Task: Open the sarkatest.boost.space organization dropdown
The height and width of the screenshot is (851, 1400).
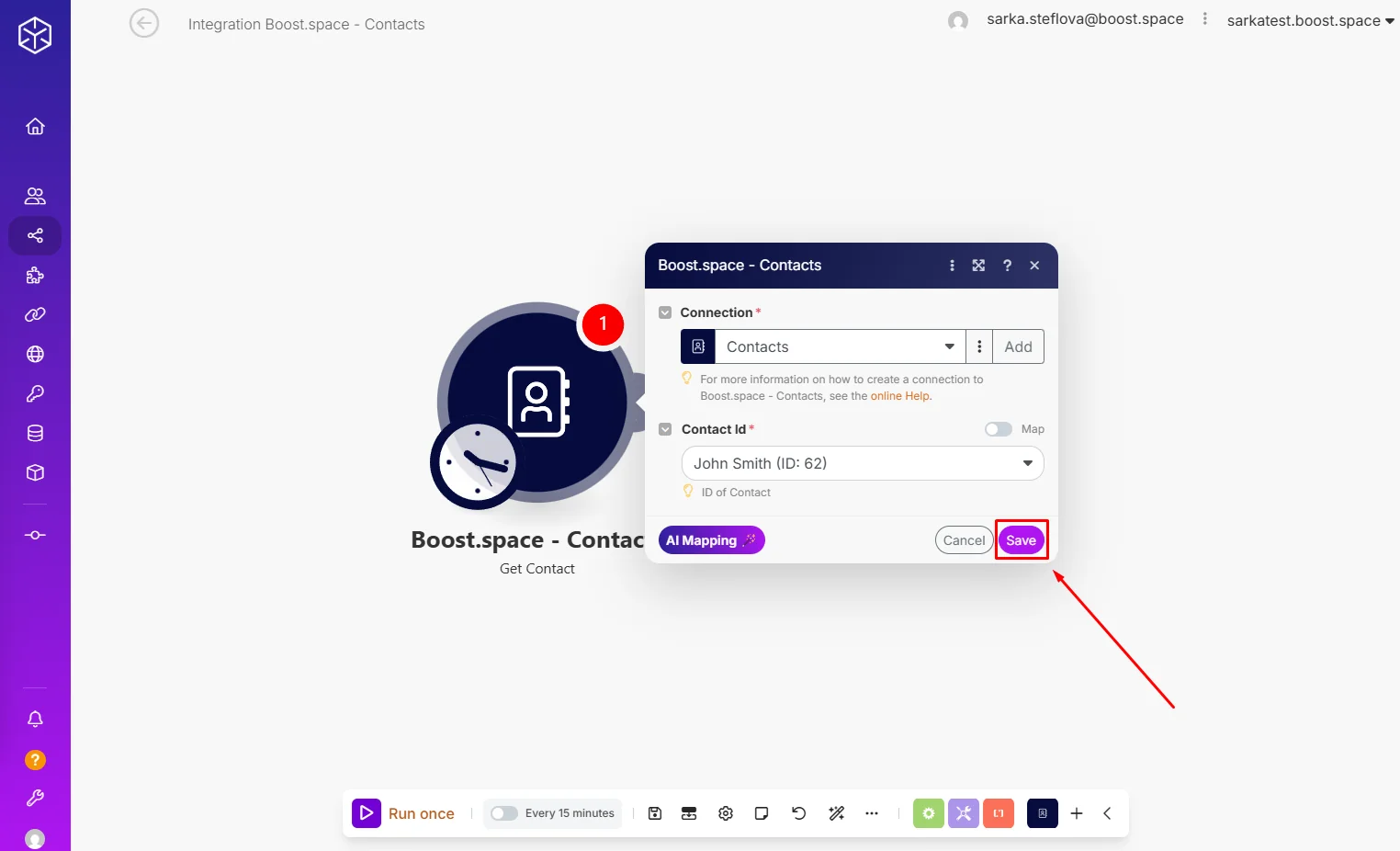Action: pyautogui.click(x=1311, y=20)
